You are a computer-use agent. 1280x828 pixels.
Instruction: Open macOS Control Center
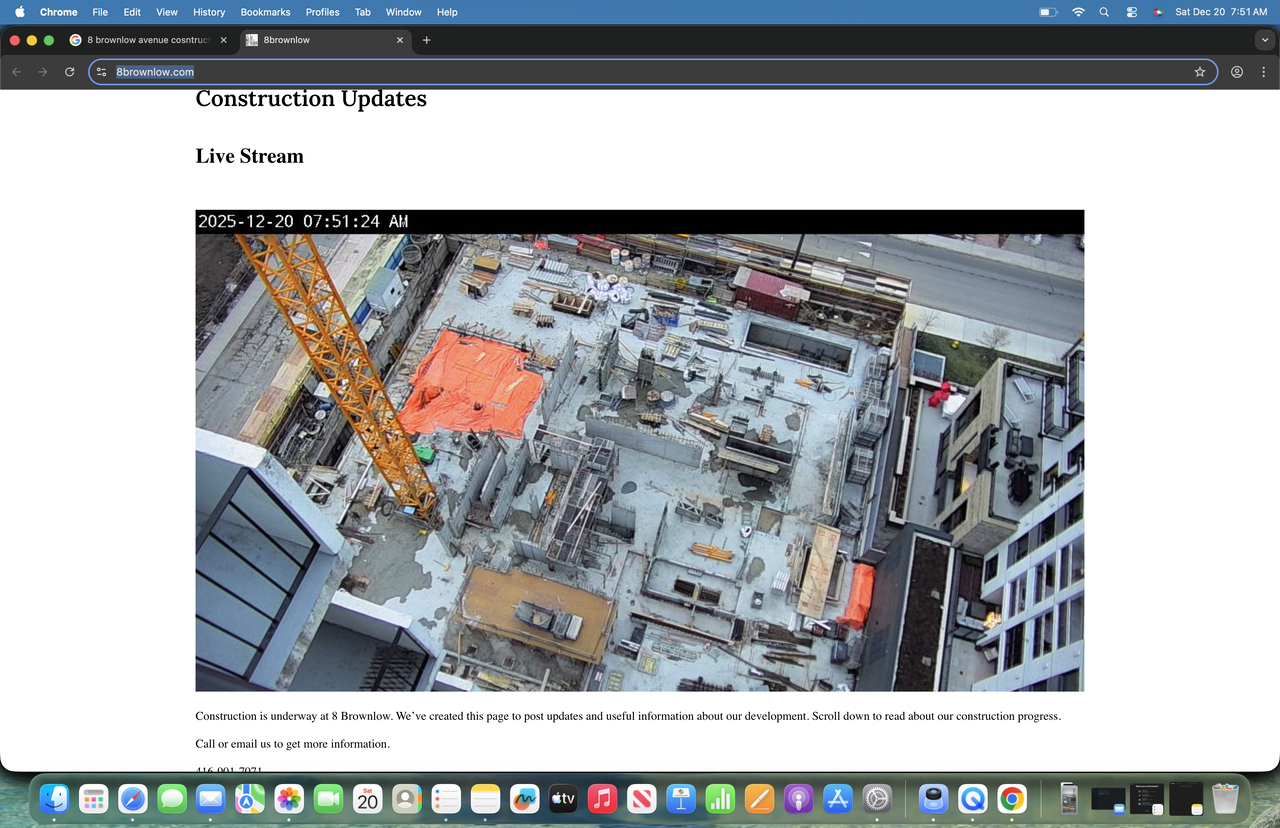pos(1131,12)
